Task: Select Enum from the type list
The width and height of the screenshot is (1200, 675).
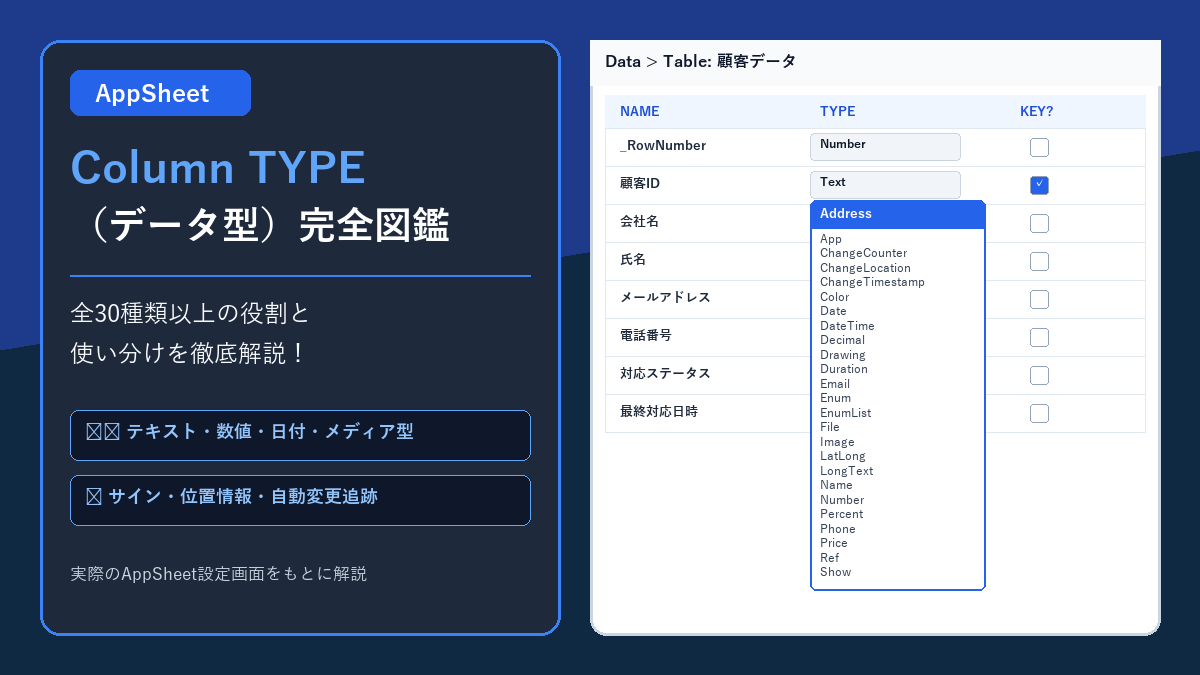Action: pyautogui.click(x=835, y=399)
